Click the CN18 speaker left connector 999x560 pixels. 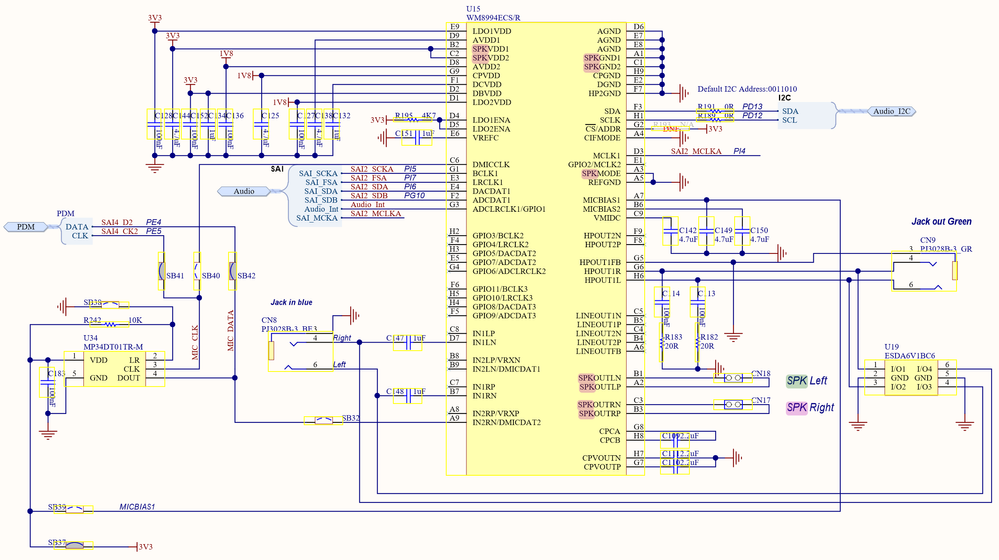(x=733, y=378)
